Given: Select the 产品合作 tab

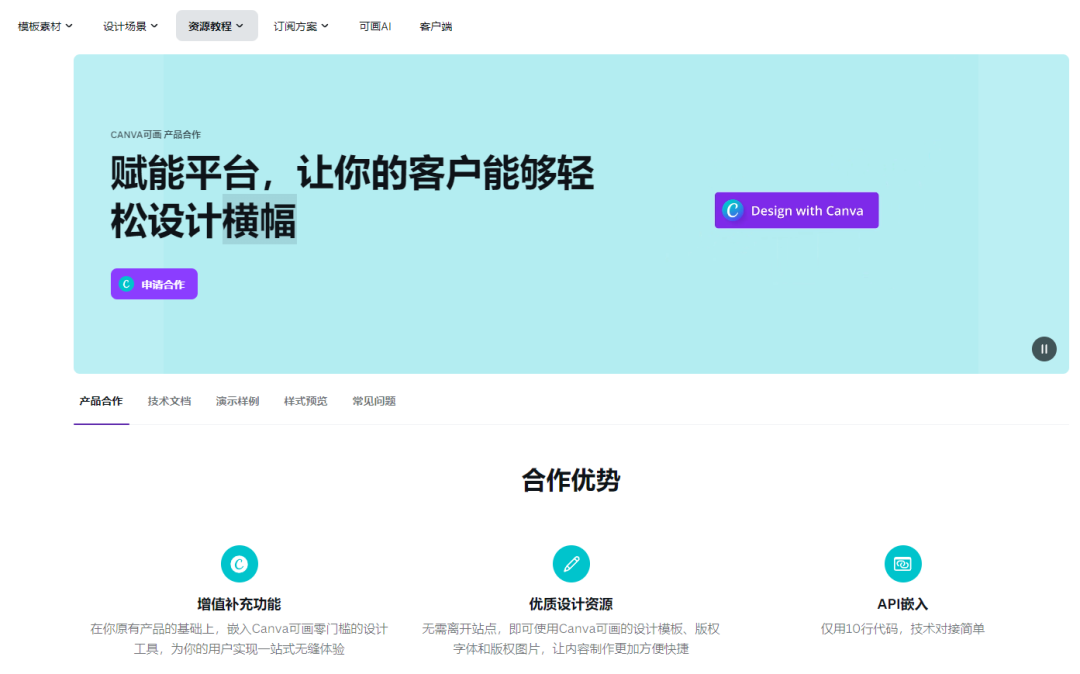Looking at the screenshot, I should click(101, 401).
